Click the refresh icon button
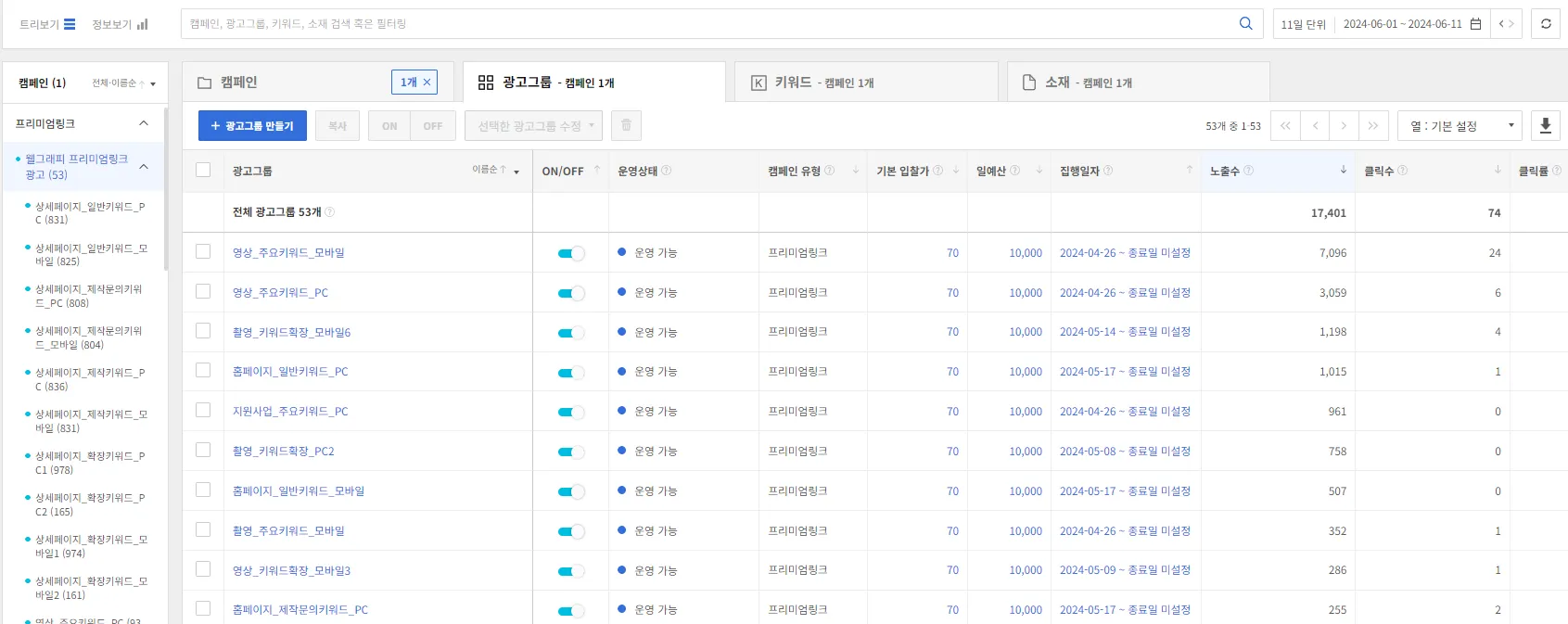Screen dimensions: 1568x624 [x=1546, y=24]
